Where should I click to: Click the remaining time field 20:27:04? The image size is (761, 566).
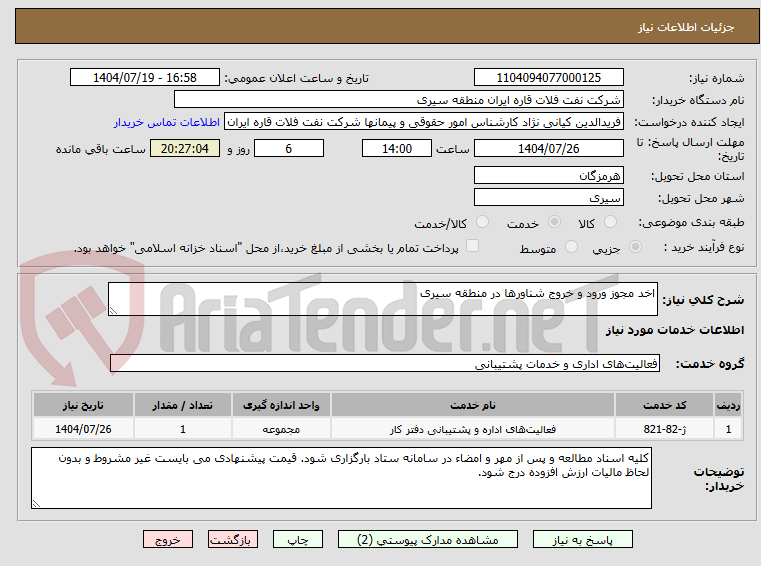tap(185, 148)
